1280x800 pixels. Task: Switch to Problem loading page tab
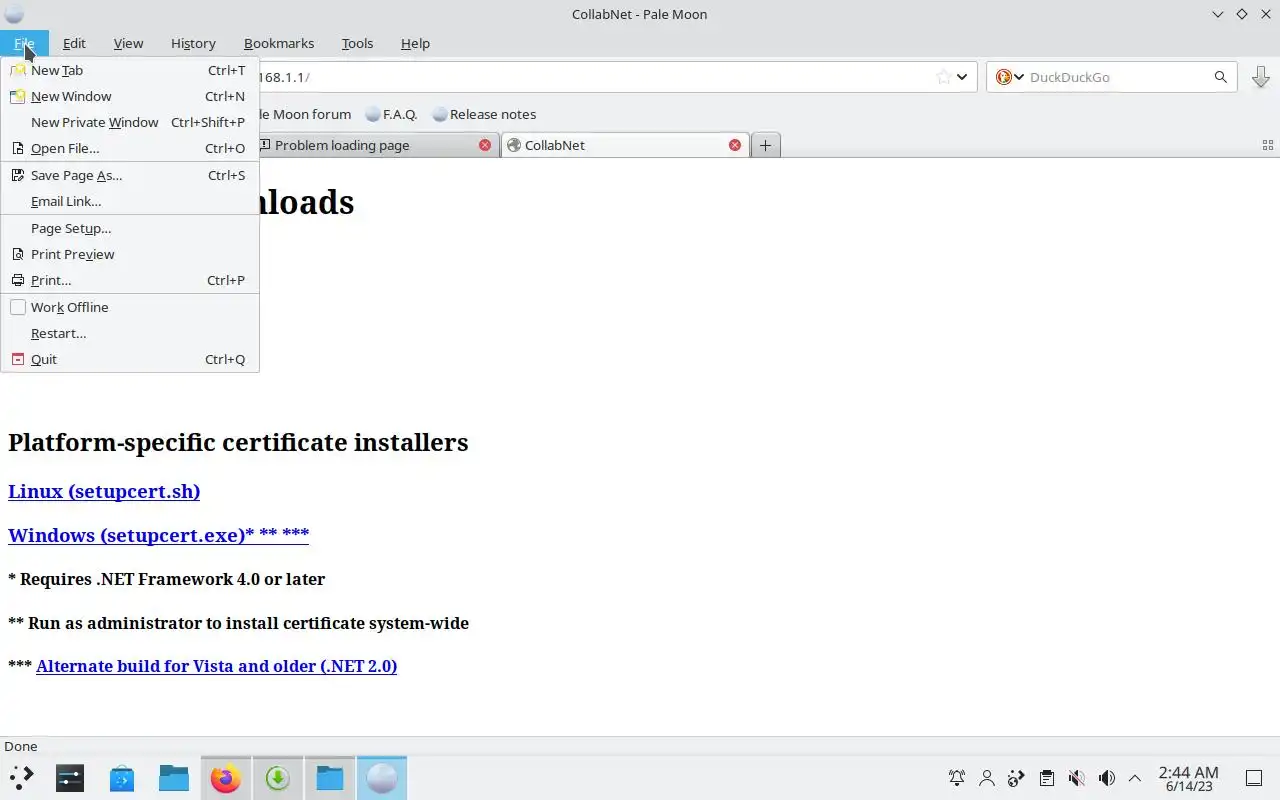coord(372,145)
